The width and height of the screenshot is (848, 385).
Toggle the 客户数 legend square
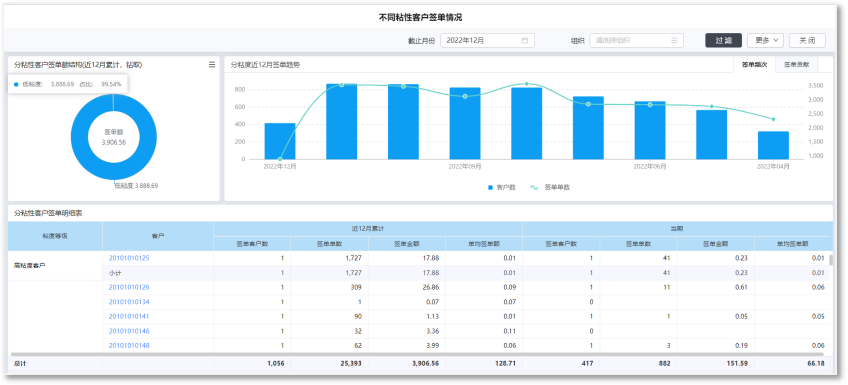[x=491, y=188]
